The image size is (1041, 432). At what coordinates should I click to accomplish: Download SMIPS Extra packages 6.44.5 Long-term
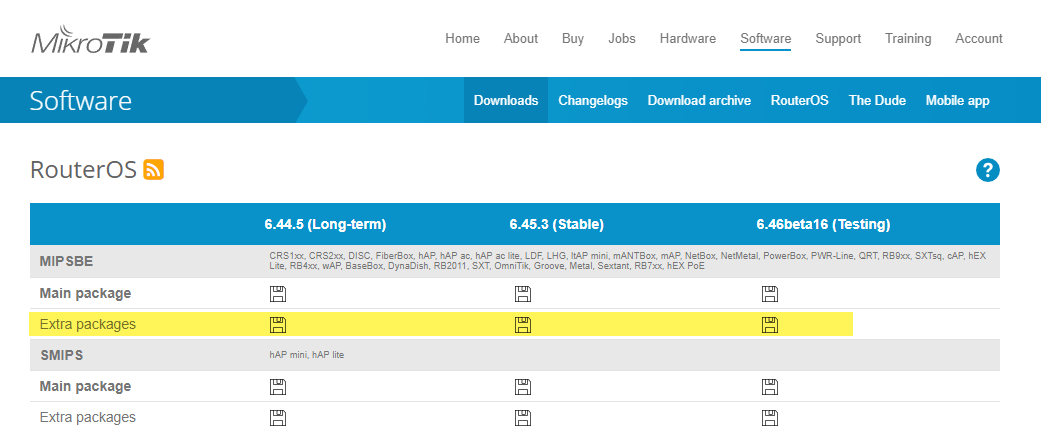pyautogui.click(x=278, y=417)
